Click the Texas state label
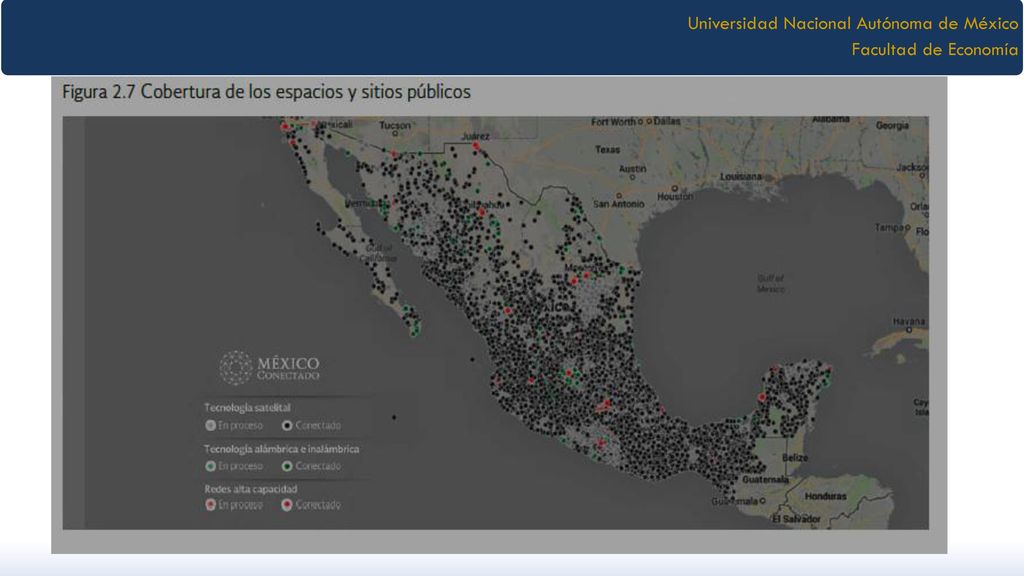1024x576 pixels. tap(607, 150)
